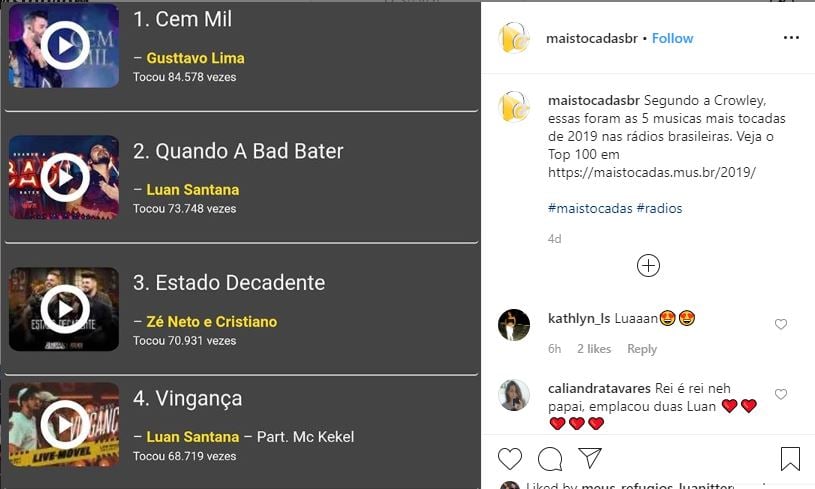Viewport: 815px width, 489px height.
Task: Share post with paper plane icon
Action: 590,459
